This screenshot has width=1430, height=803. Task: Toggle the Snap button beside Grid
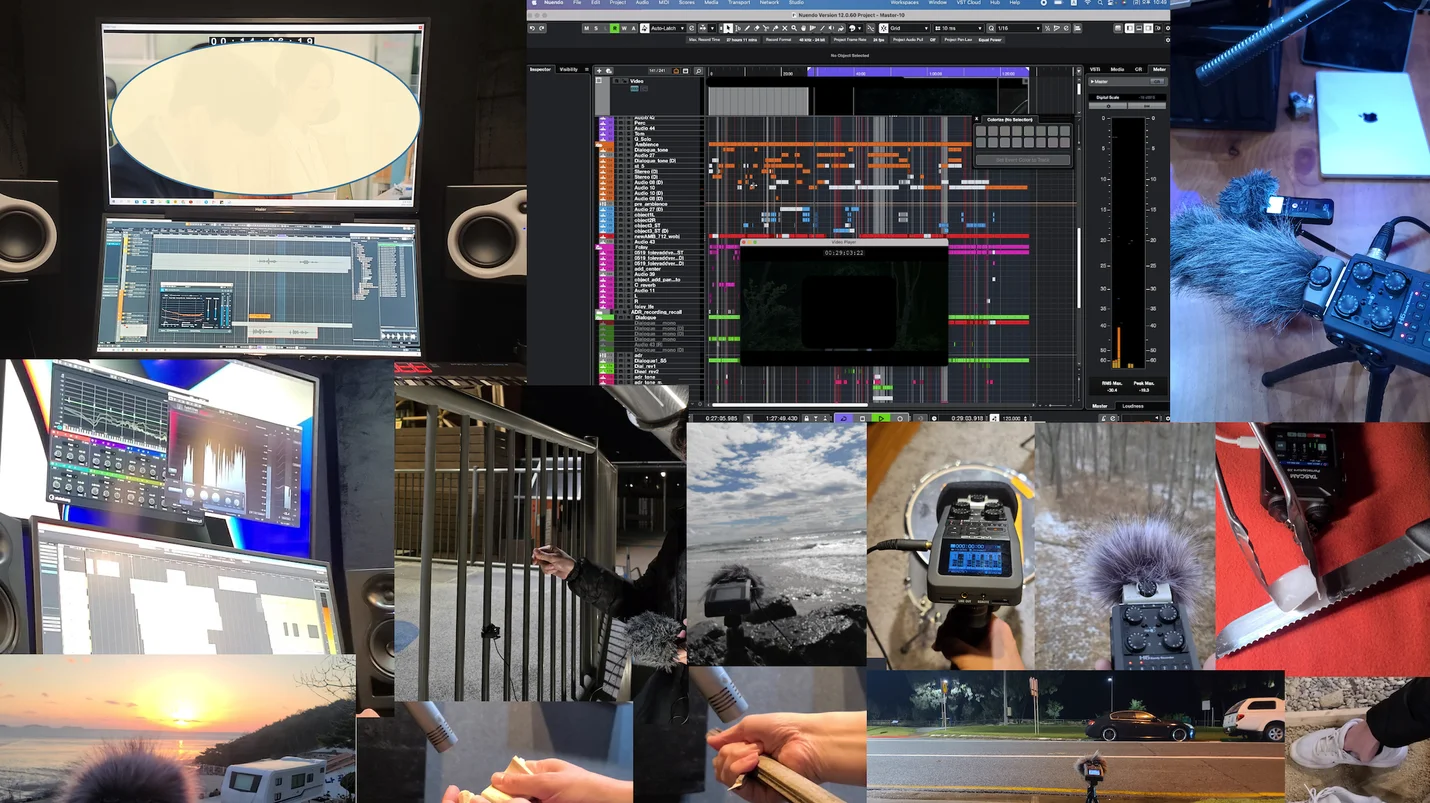[x=884, y=28]
